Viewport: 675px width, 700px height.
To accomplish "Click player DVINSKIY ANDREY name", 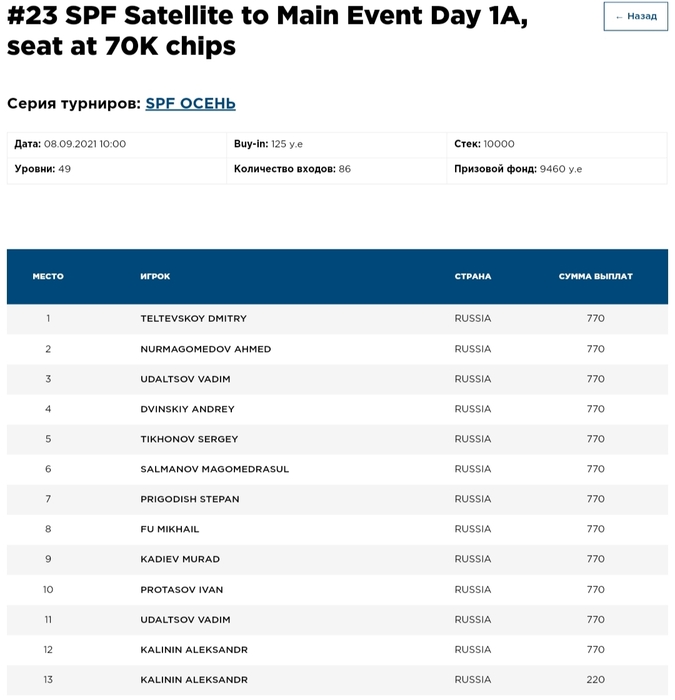I will click(187, 409).
